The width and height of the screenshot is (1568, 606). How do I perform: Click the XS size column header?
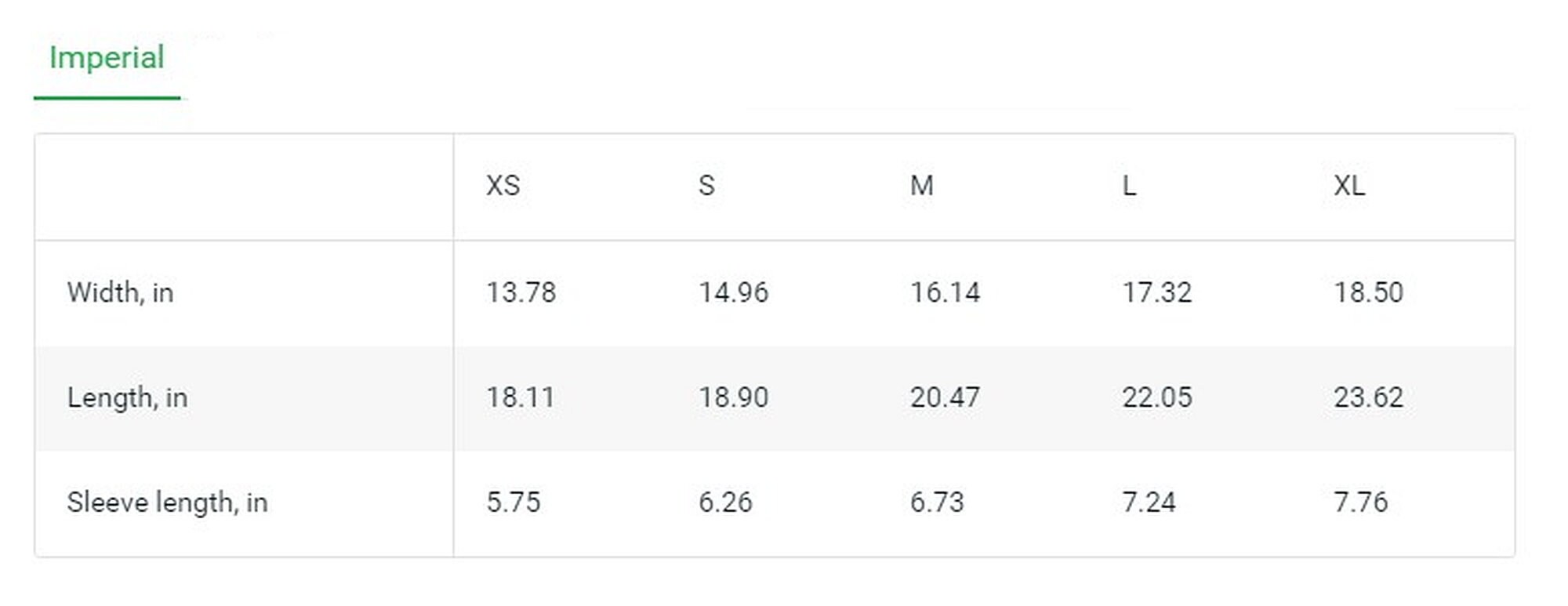click(503, 186)
